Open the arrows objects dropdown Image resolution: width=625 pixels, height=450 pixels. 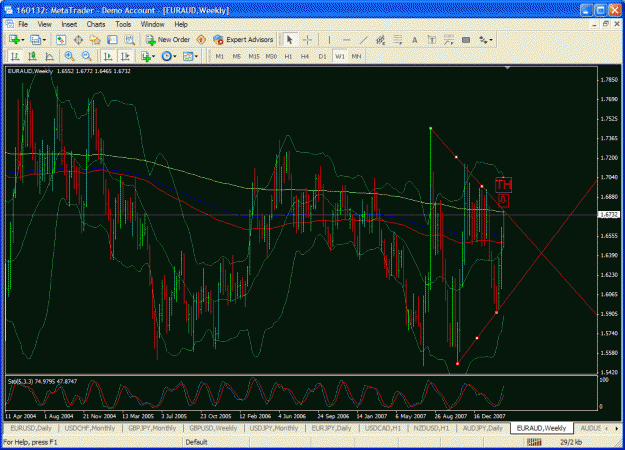tap(491, 40)
